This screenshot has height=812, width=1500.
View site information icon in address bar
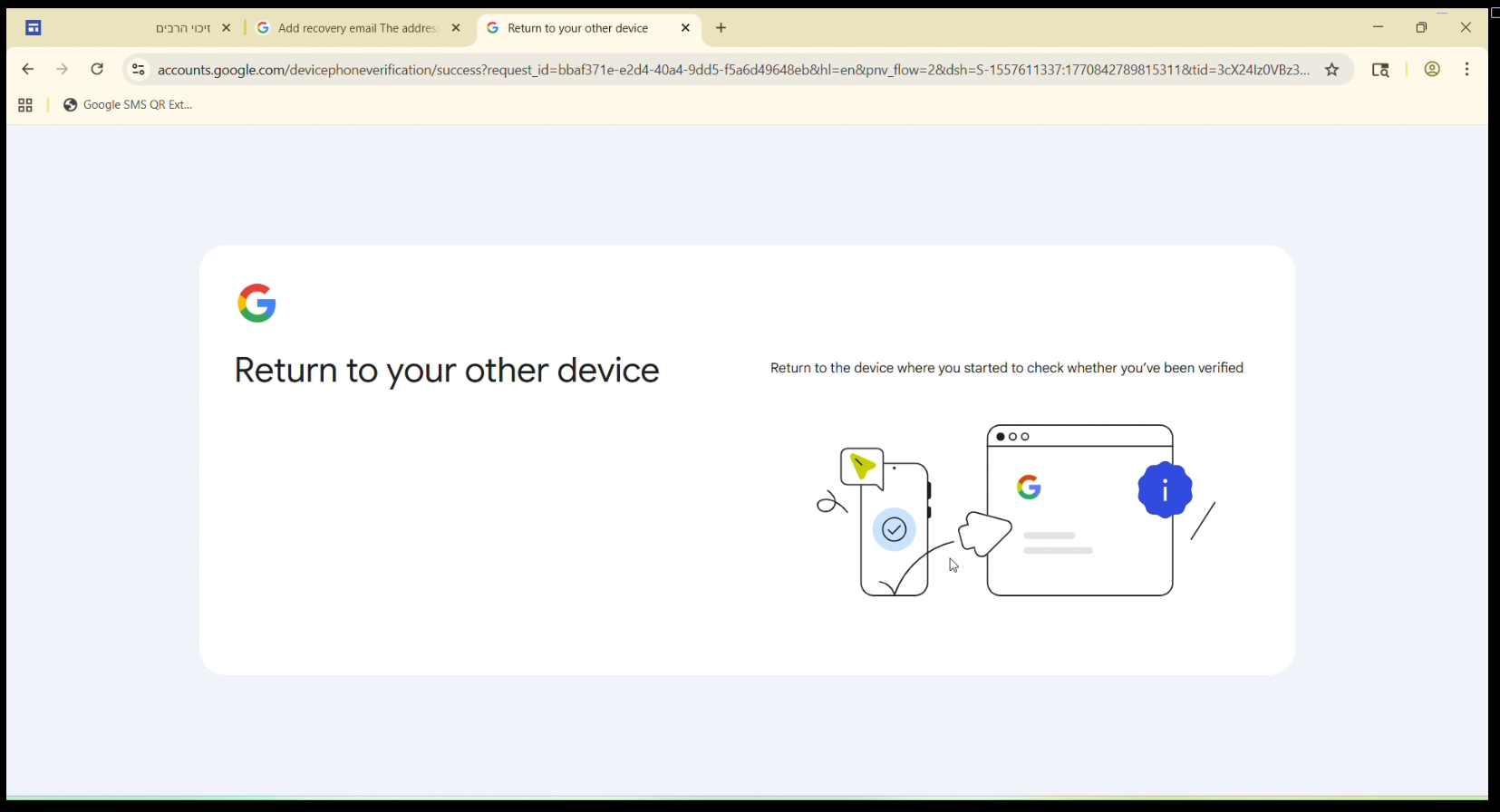coord(138,70)
